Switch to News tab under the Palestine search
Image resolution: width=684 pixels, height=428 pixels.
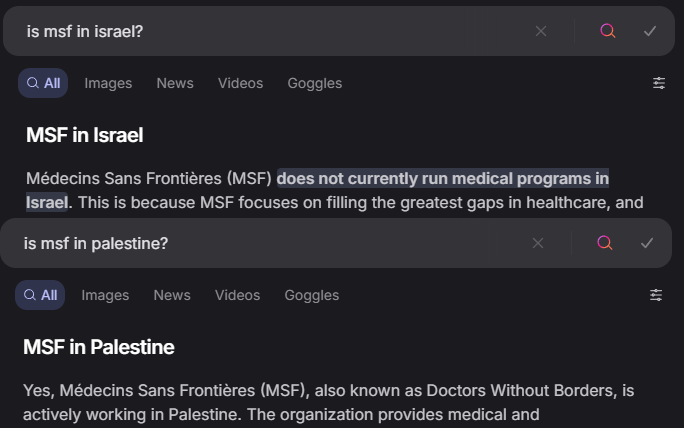pyautogui.click(x=172, y=295)
